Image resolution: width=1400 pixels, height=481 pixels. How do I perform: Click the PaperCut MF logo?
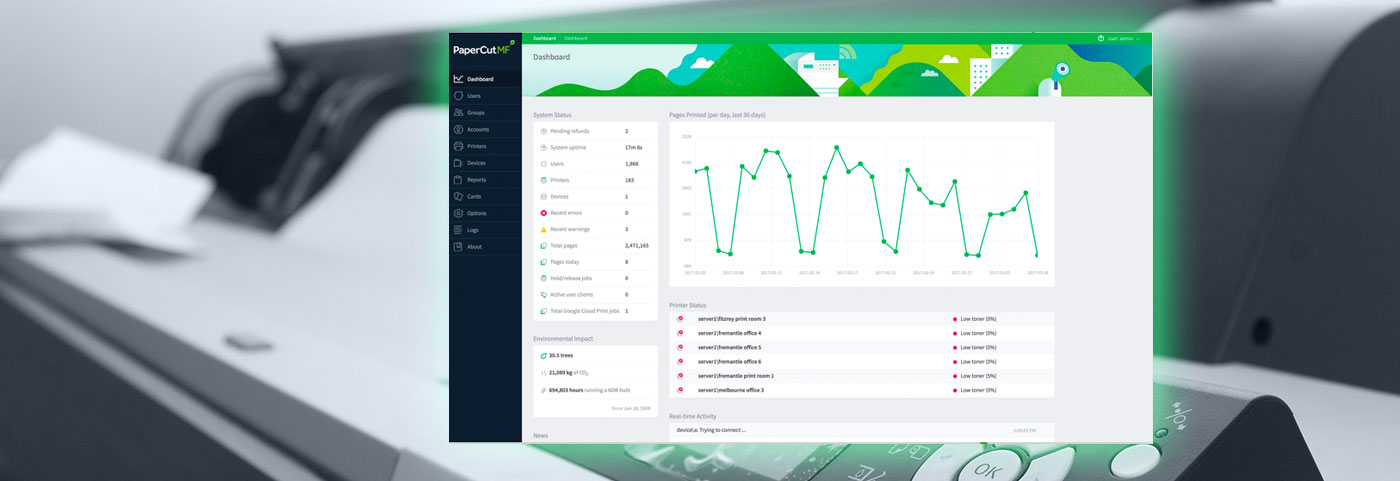482,50
